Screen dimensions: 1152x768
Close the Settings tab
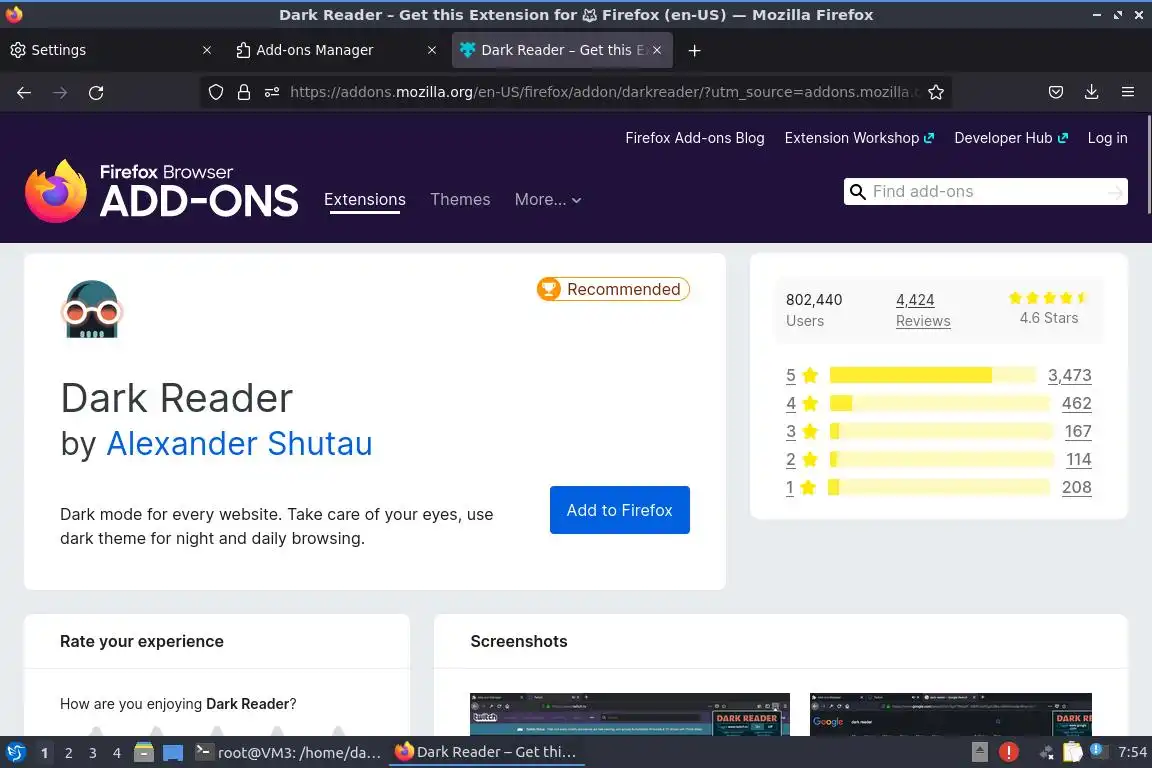207,50
